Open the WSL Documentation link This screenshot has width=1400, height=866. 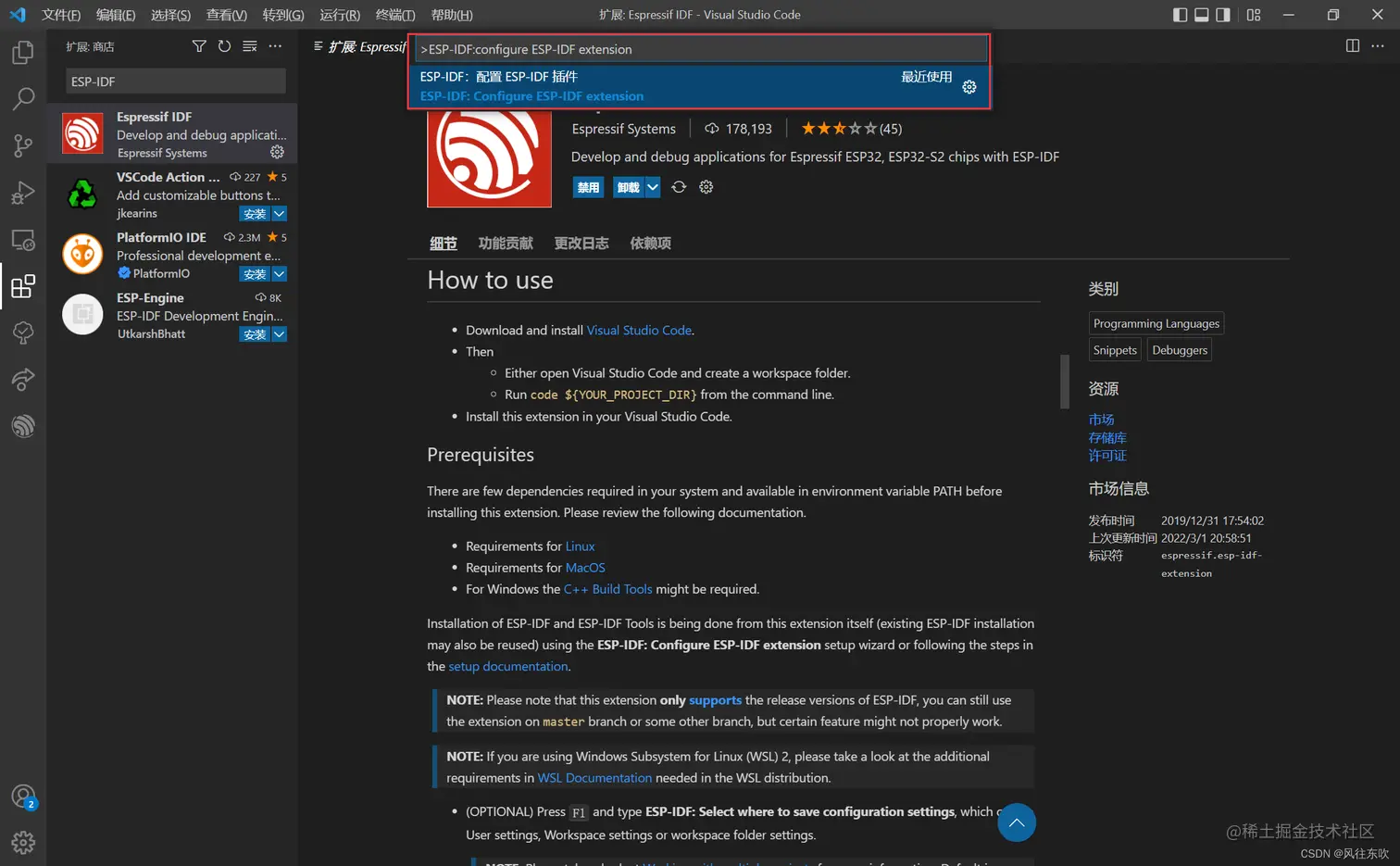pos(594,778)
